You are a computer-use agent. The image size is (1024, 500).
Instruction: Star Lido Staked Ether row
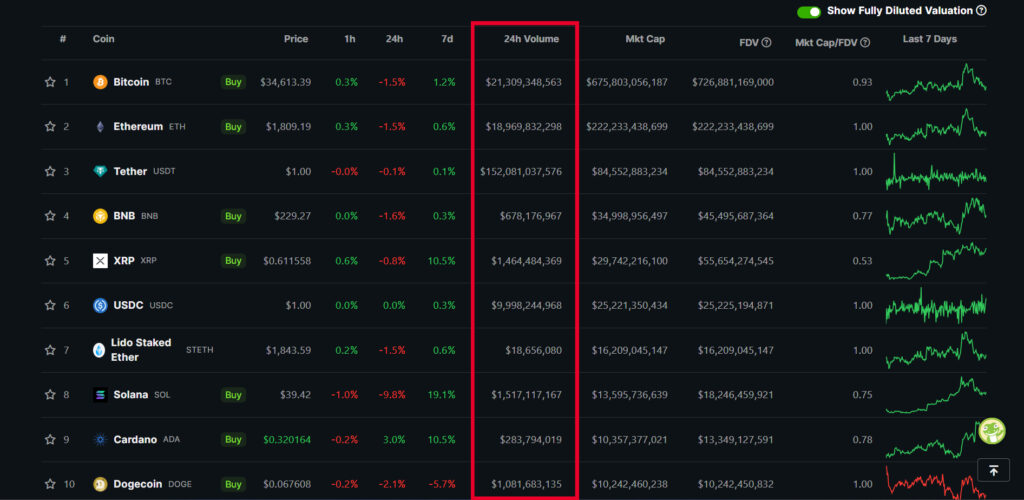[50, 351]
